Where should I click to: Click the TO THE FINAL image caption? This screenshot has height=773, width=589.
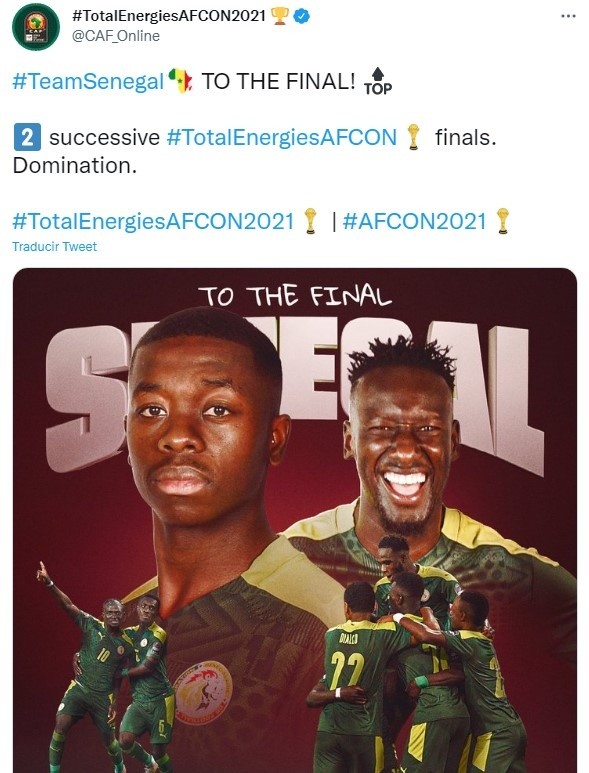coord(295,296)
